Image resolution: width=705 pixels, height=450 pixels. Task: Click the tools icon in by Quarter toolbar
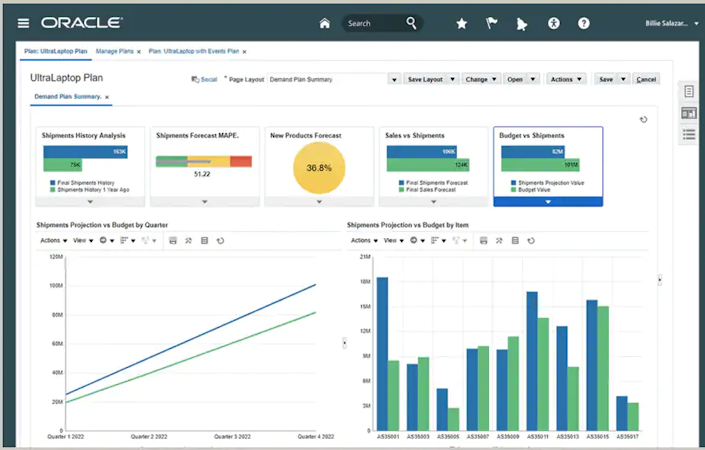pyautogui.click(x=188, y=241)
